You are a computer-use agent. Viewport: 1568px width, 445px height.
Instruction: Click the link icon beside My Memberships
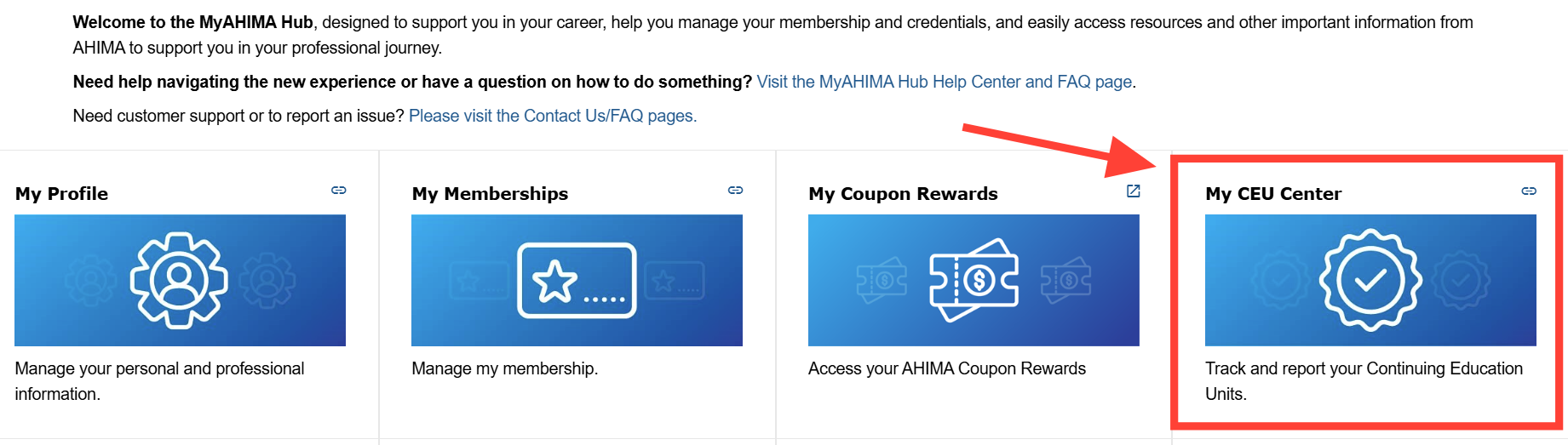(x=736, y=191)
